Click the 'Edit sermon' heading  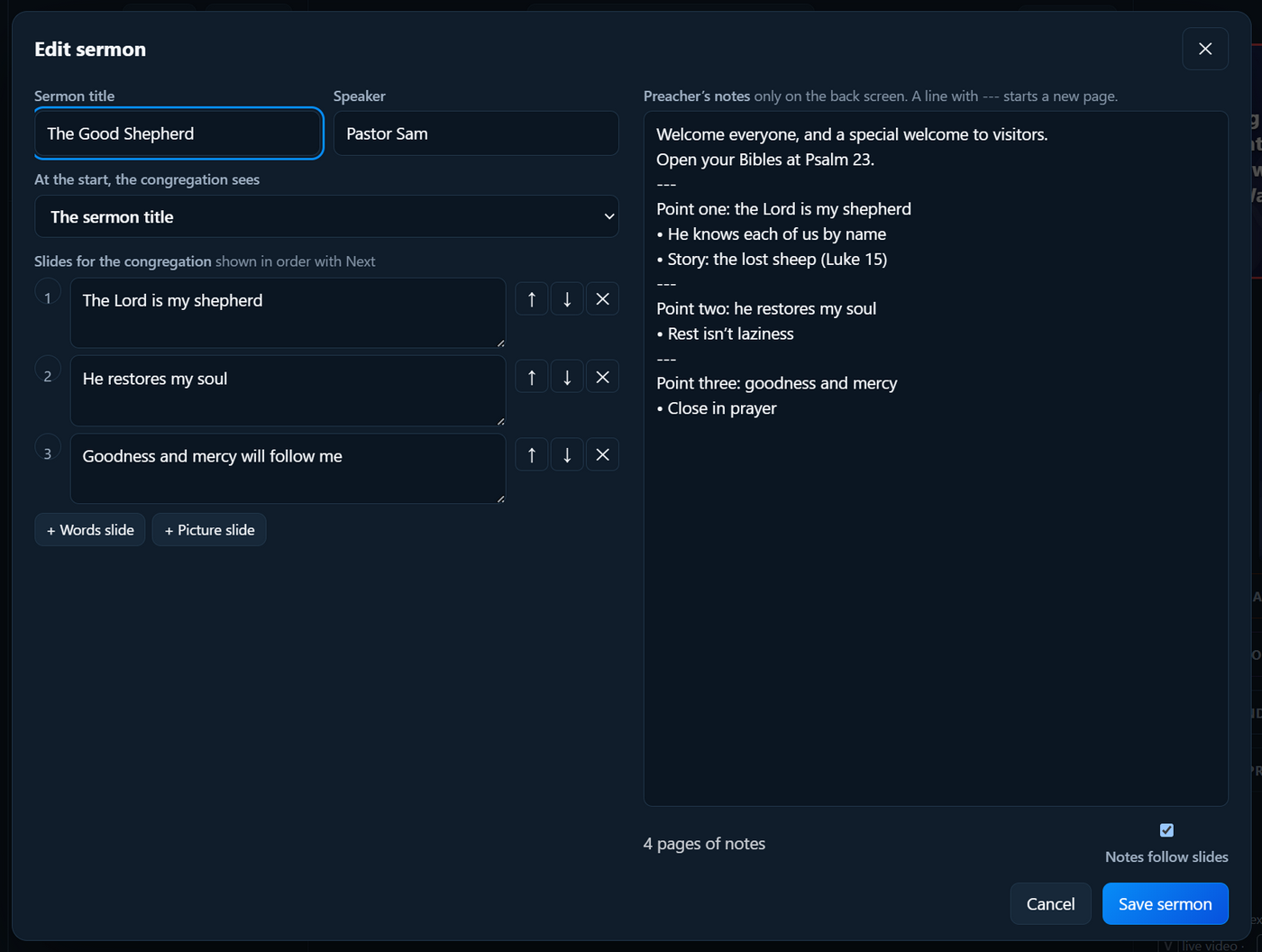[x=90, y=50]
